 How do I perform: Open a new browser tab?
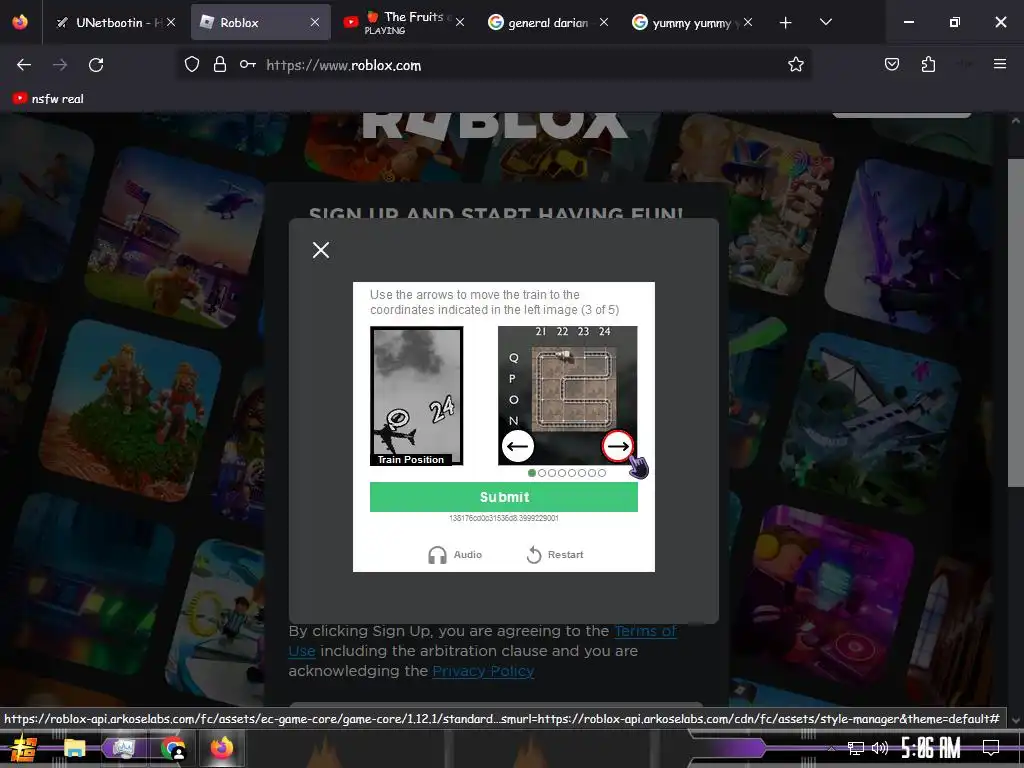[x=786, y=23]
